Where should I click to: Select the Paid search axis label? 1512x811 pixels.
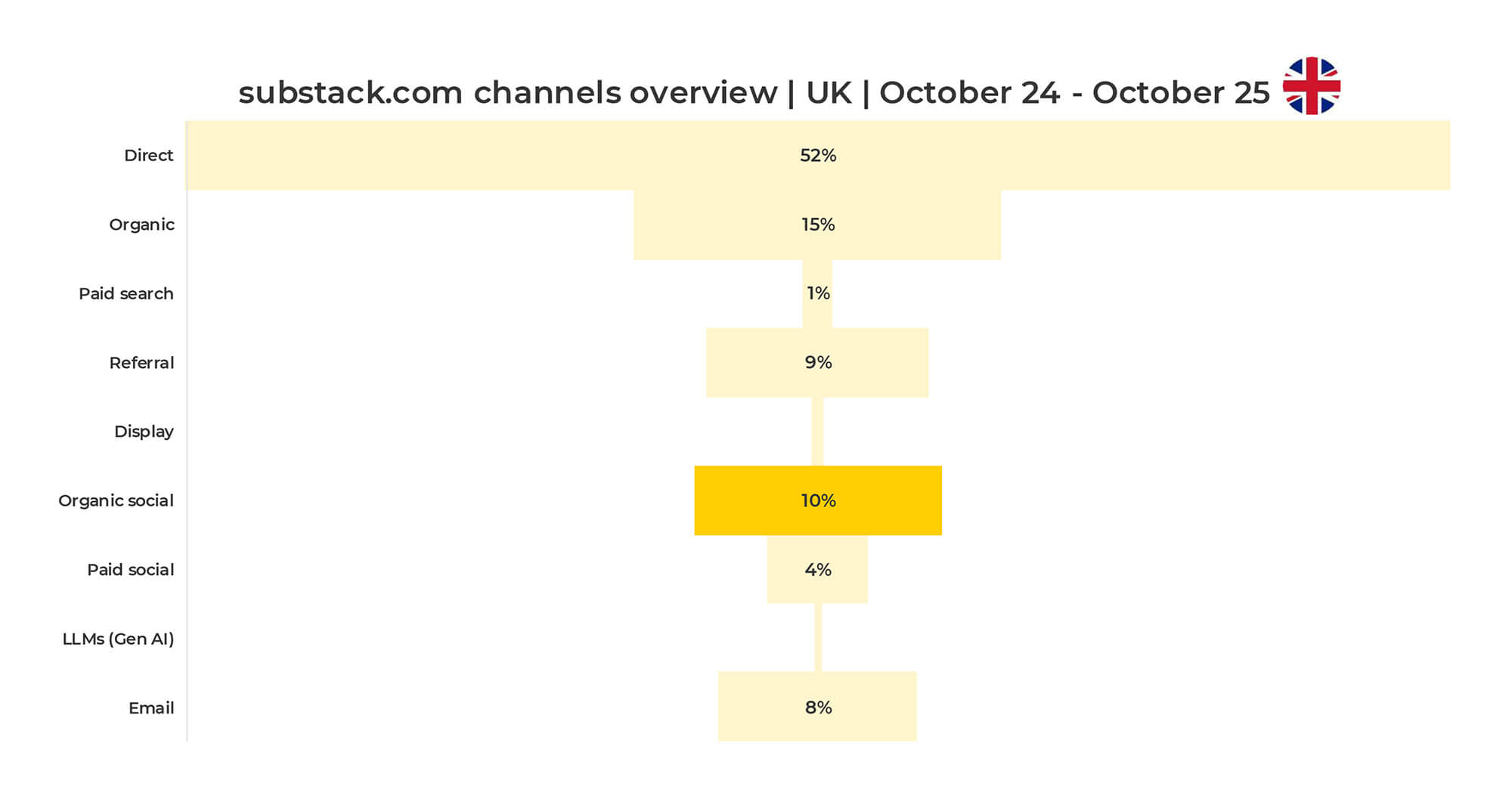coord(125,294)
